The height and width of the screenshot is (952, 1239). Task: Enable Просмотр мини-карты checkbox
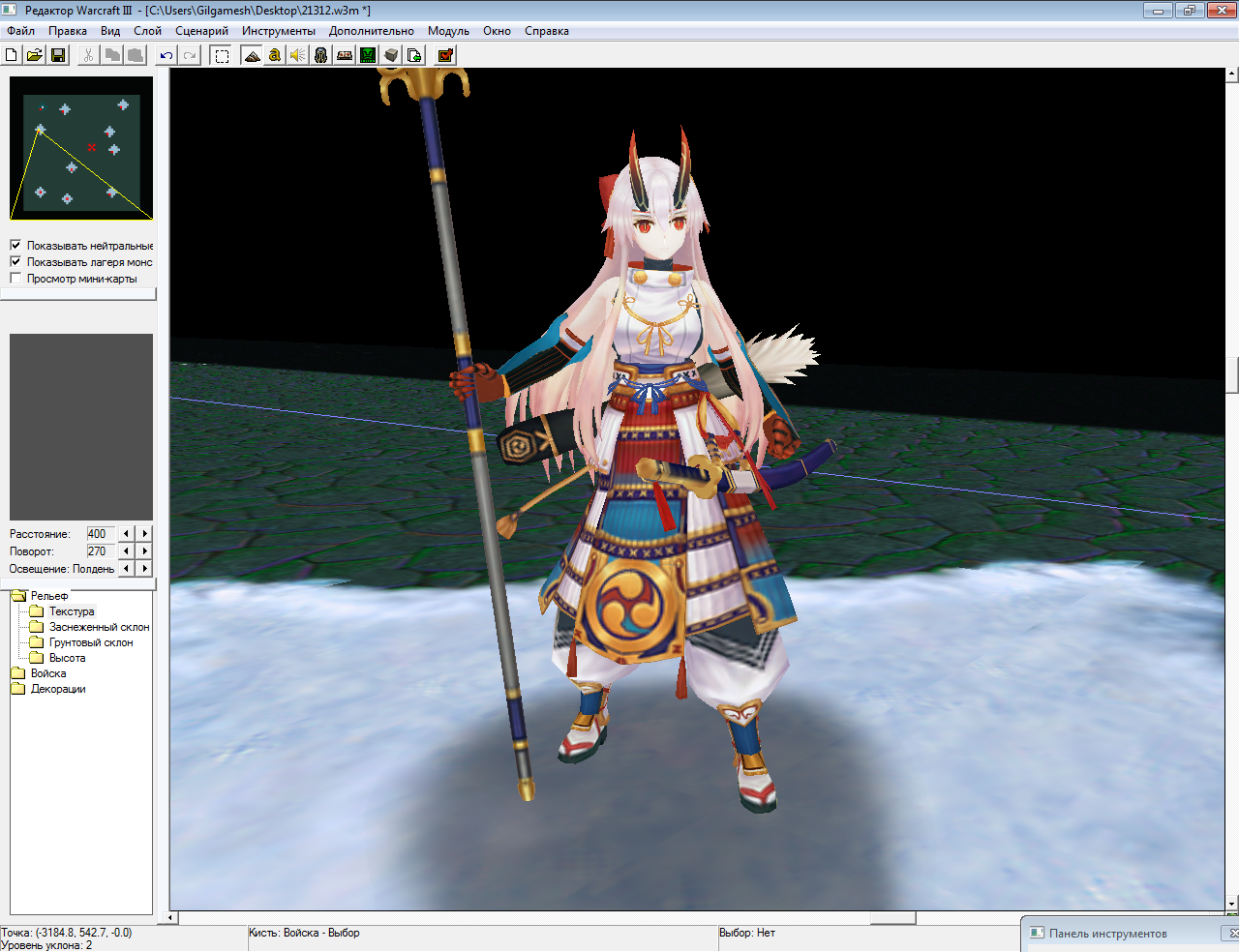(15, 278)
